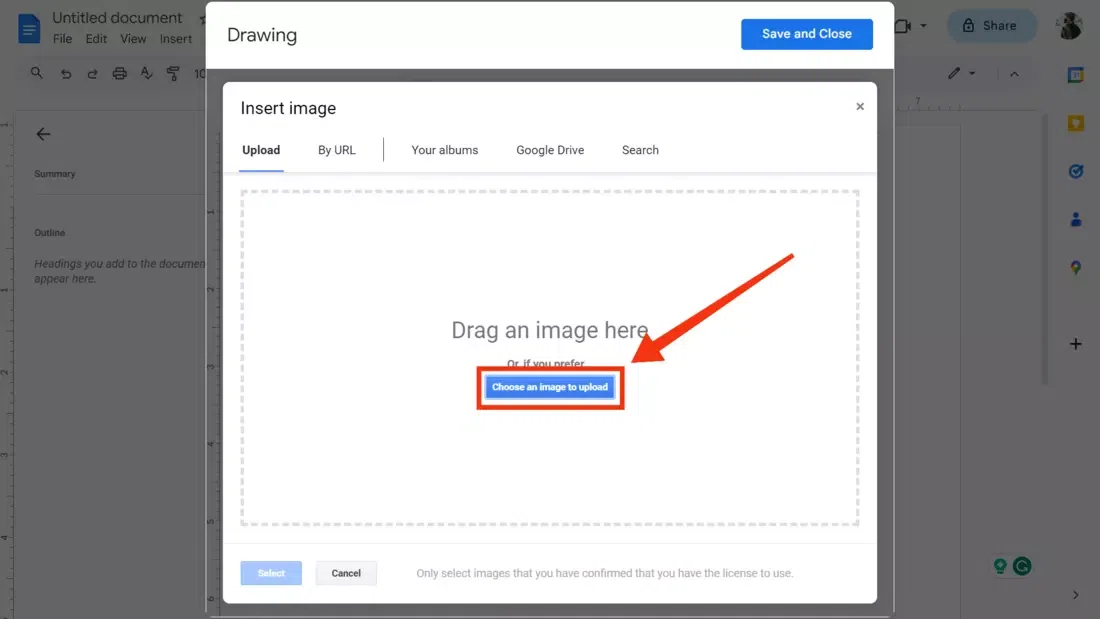Click the Outline label in the sidebar
Viewport: 1100px width, 619px height.
(x=50, y=233)
